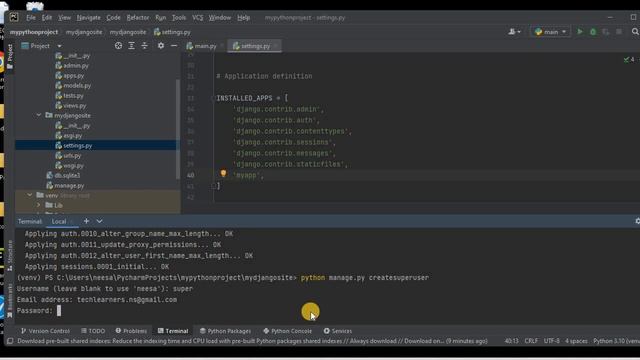Click the yellow lightbulb intention icon
This screenshot has width=640, height=360.
point(223,173)
